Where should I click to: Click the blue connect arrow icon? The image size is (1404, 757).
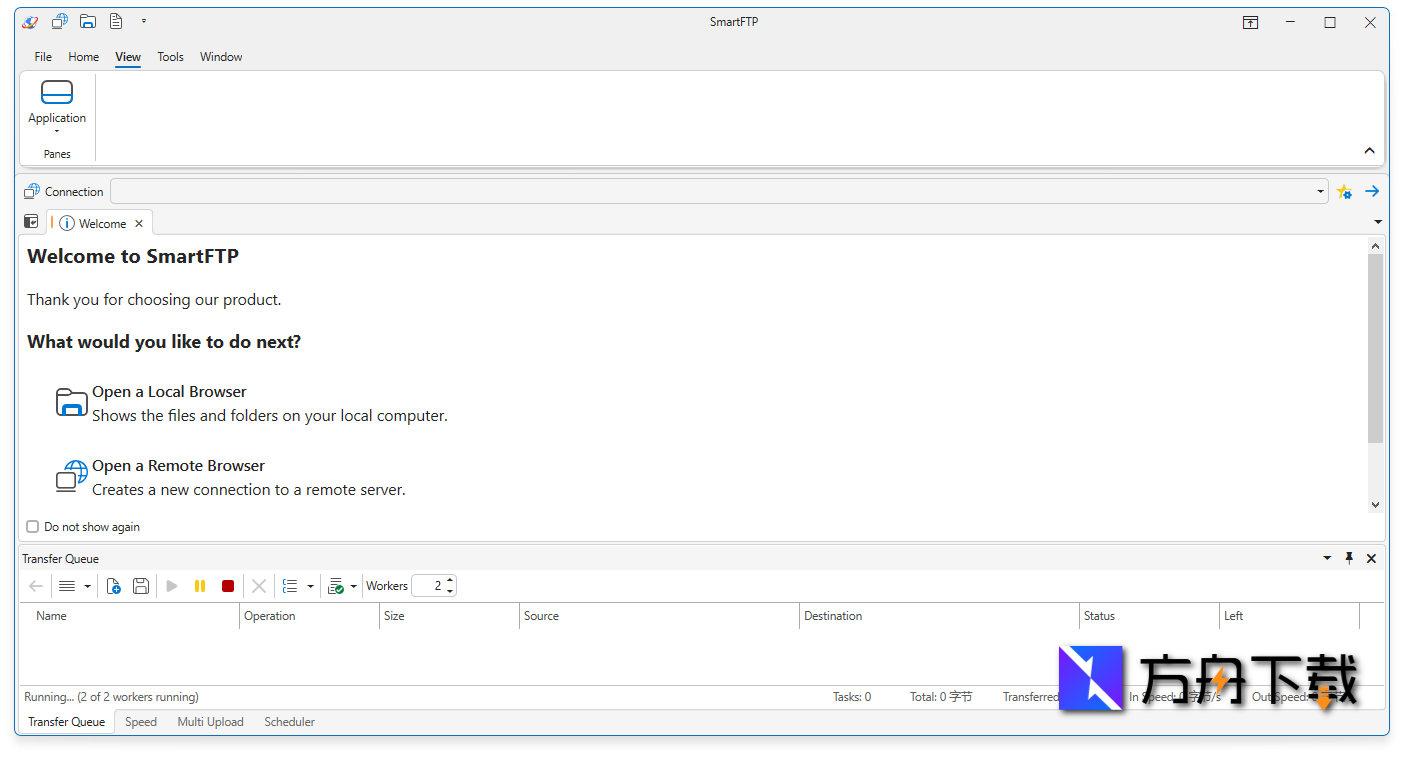tap(1372, 191)
